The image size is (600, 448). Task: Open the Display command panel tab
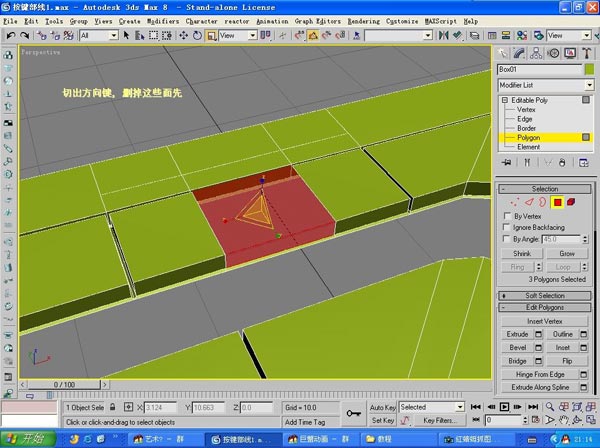(x=570, y=53)
